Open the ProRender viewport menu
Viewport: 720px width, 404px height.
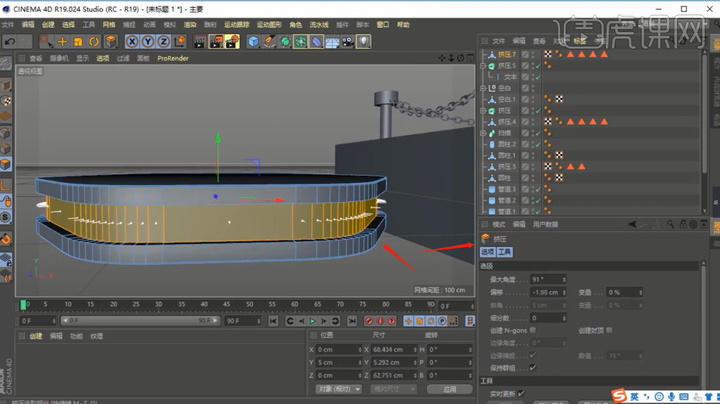(x=175, y=58)
